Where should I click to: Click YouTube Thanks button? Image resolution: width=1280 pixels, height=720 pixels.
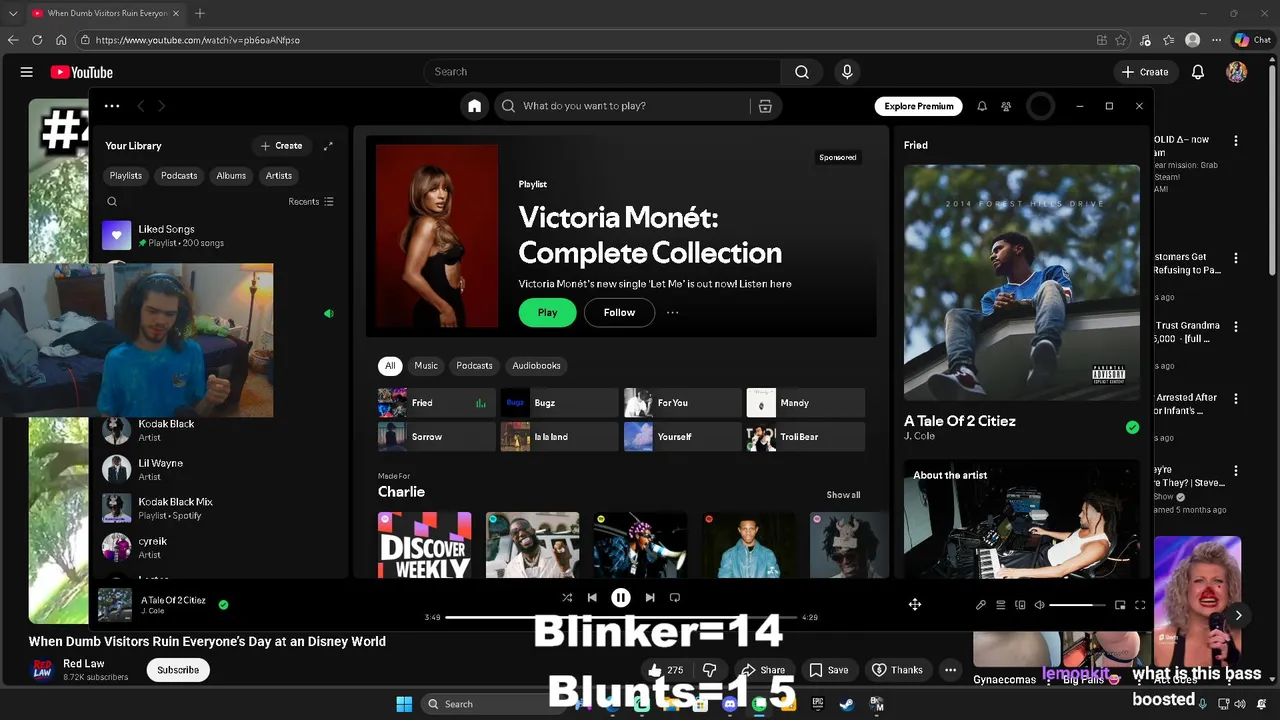tap(898, 670)
